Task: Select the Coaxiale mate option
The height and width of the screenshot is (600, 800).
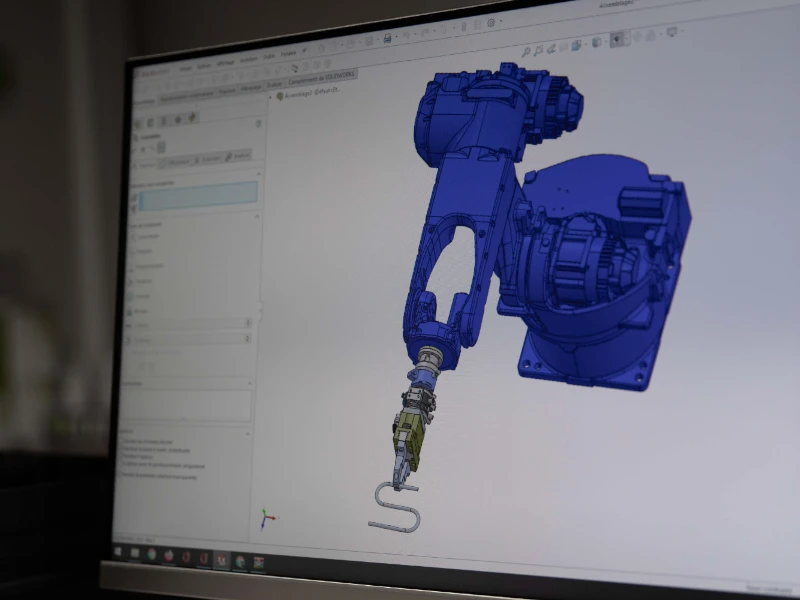Action: [139, 296]
